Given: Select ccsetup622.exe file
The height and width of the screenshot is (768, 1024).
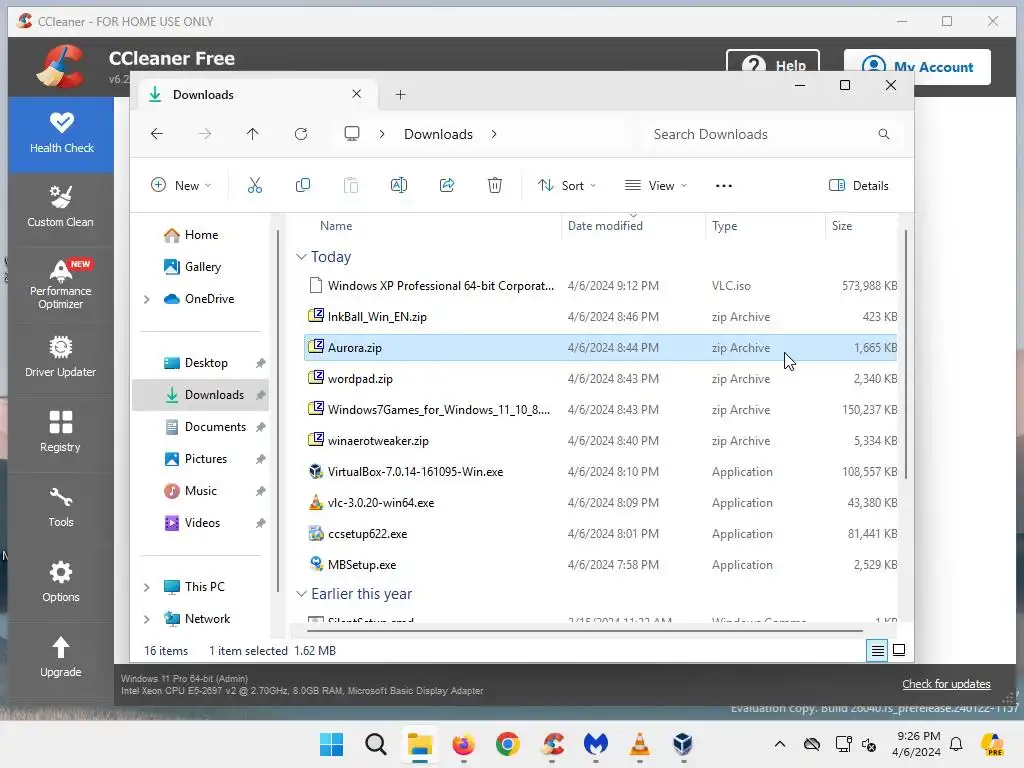Looking at the screenshot, I should 600,534.
